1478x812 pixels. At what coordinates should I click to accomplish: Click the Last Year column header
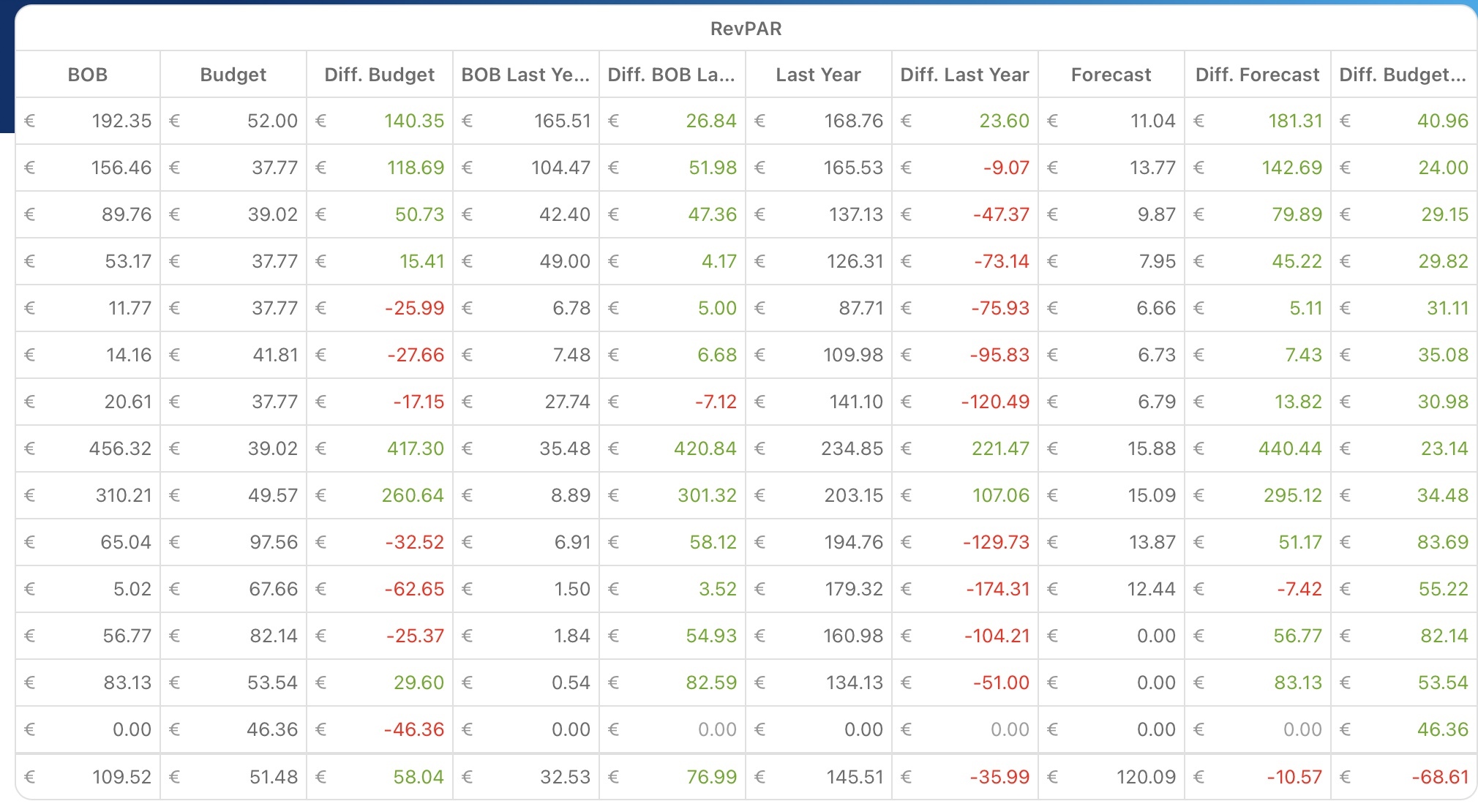[818, 75]
